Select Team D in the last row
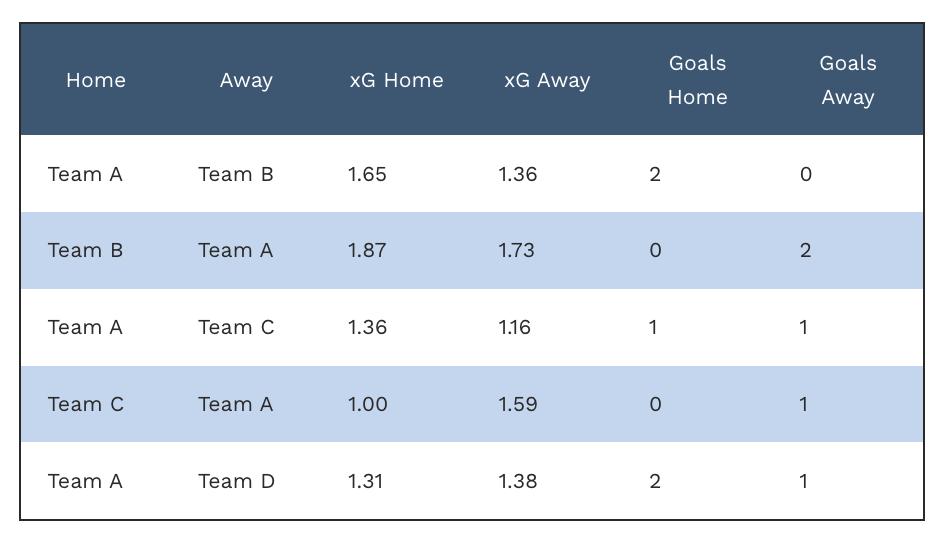948x540 pixels. click(236, 481)
